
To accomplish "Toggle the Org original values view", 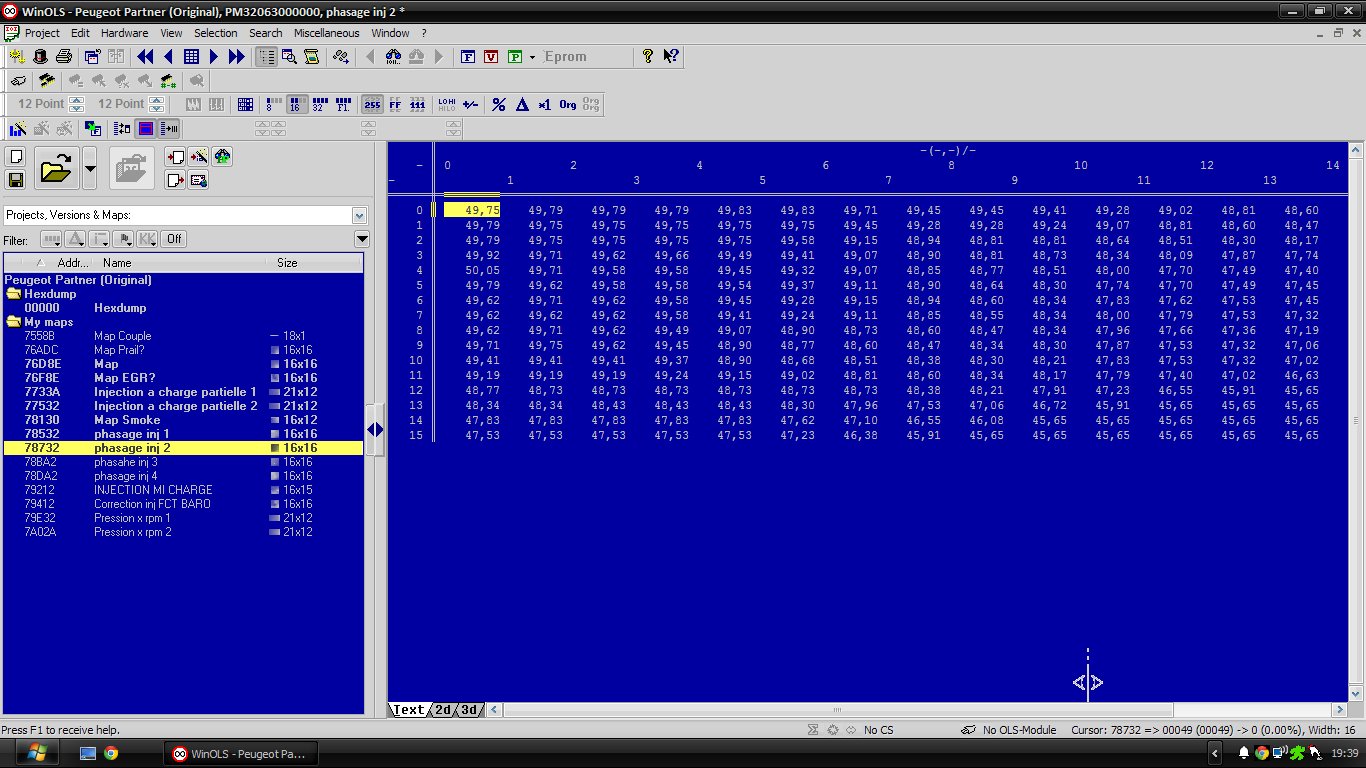I will click(567, 104).
